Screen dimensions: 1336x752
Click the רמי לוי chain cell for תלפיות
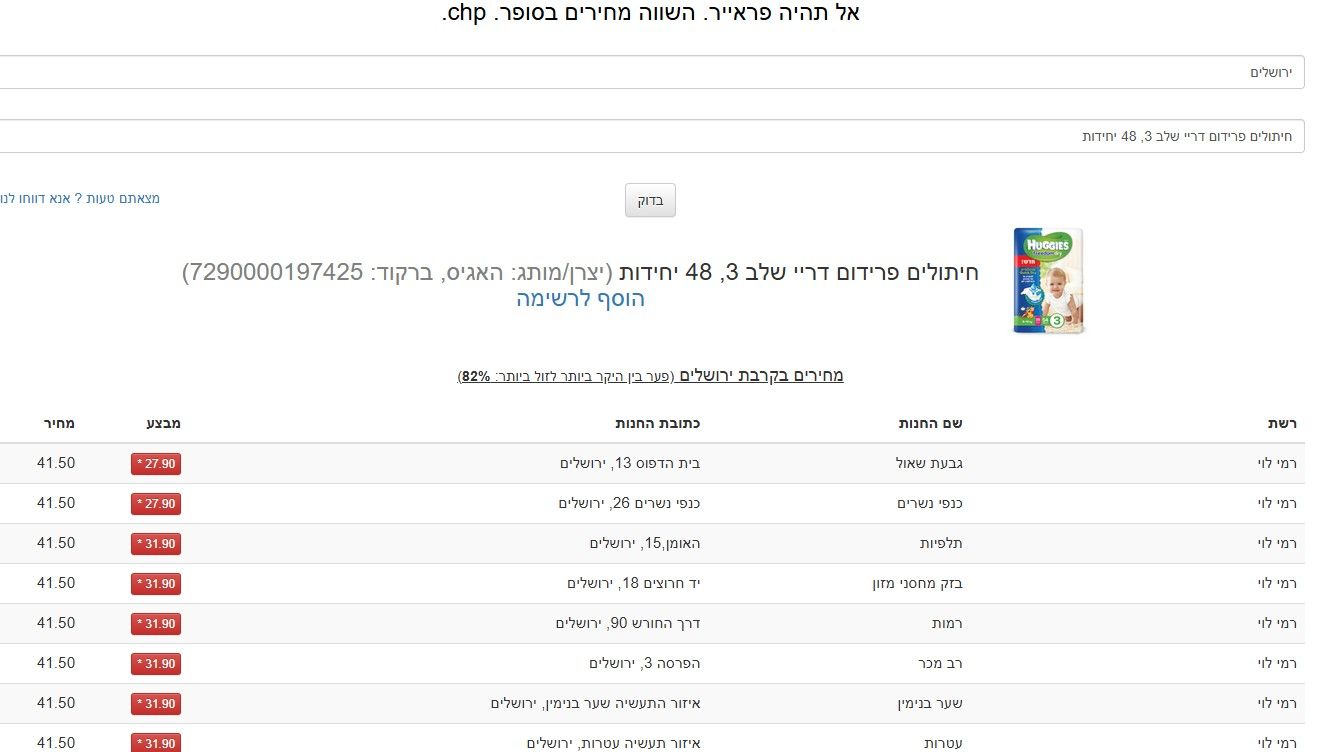pos(1277,543)
